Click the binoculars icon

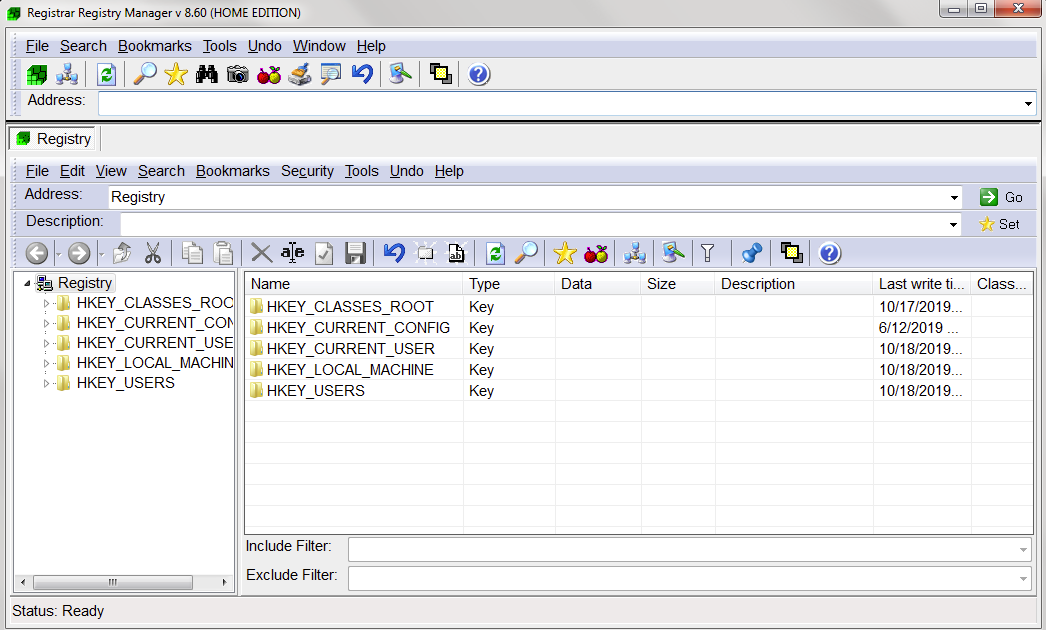click(x=207, y=74)
